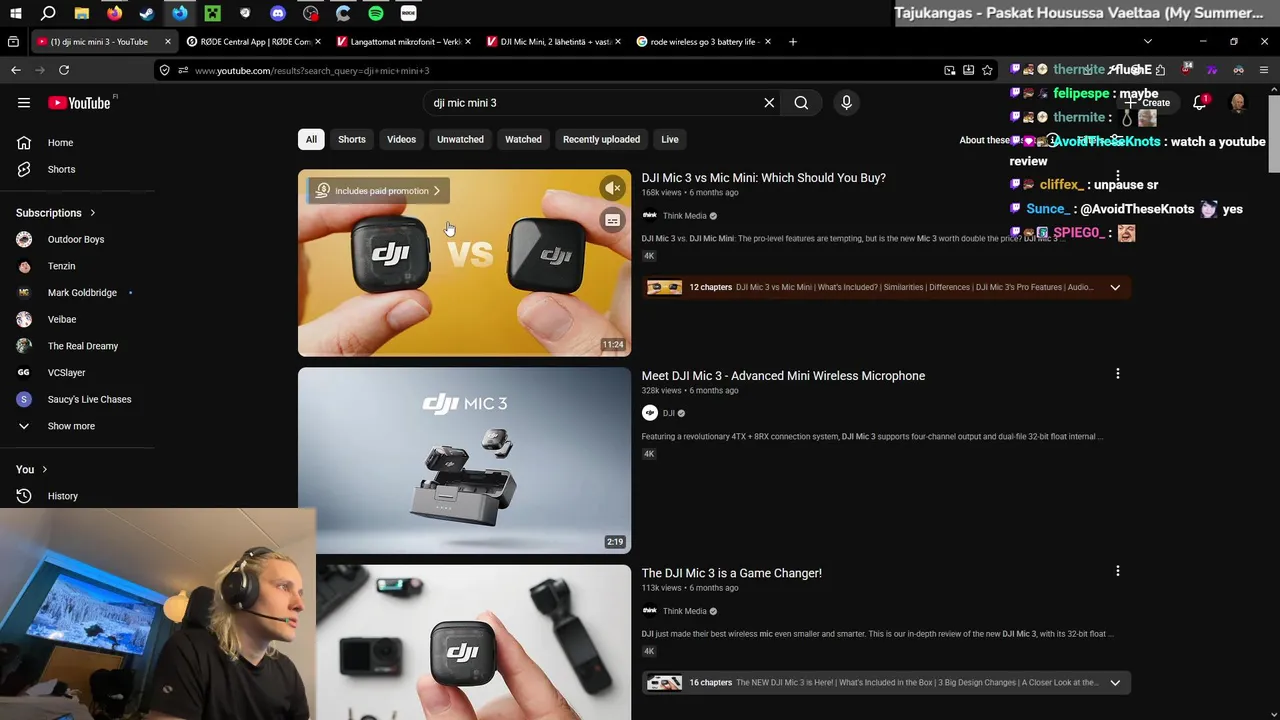Run search with the magnifier button
Screen dimensions: 1280x720
(801, 103)
